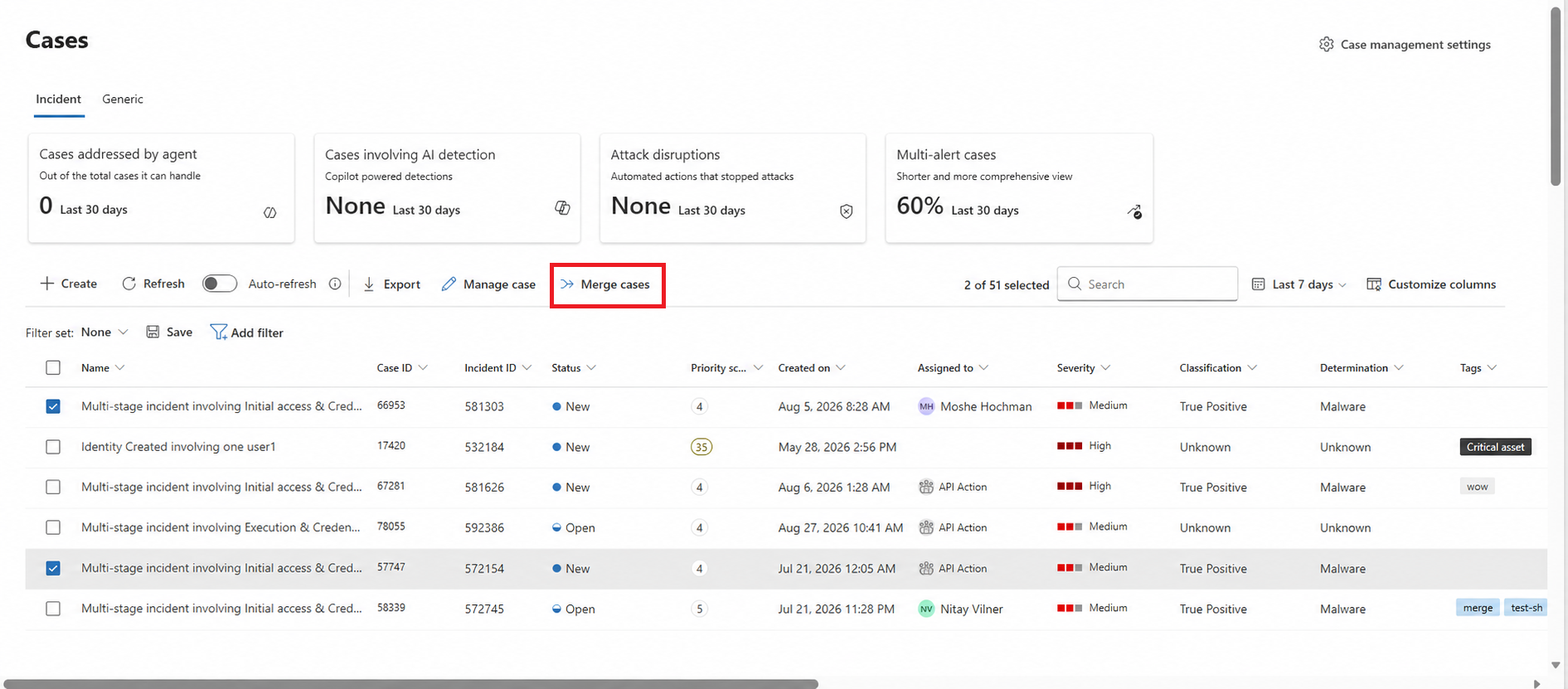Uncheck the checkbox for case 57747
This screenshot has height=689, width=1568.
point(53,568)
